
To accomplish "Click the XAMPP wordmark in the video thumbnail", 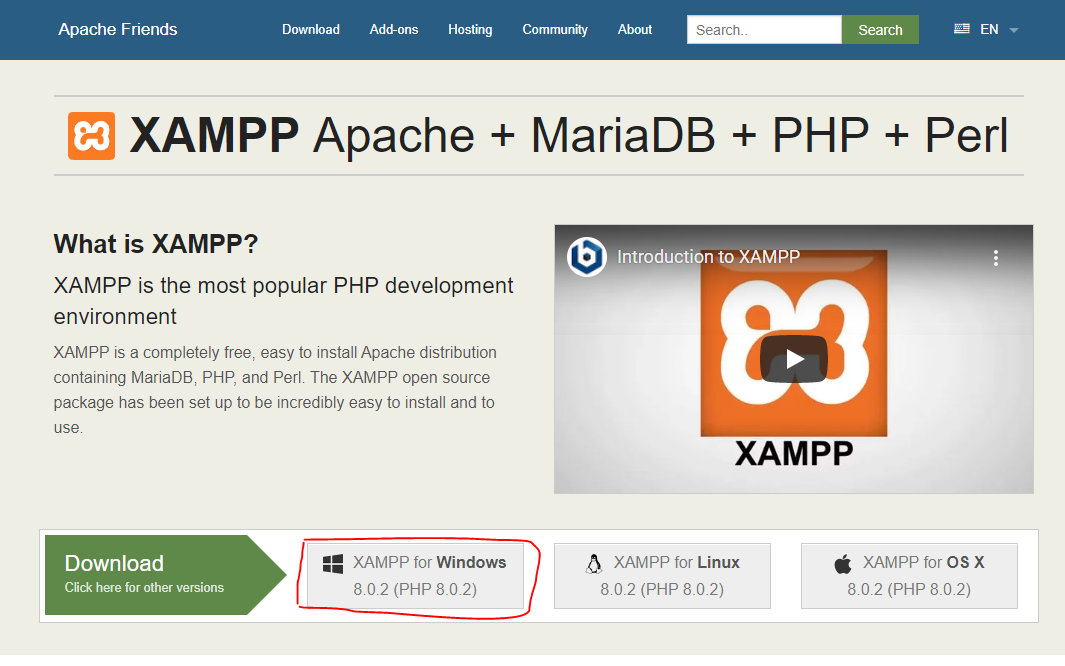I will pyautogui.click(x=793, y=454).
